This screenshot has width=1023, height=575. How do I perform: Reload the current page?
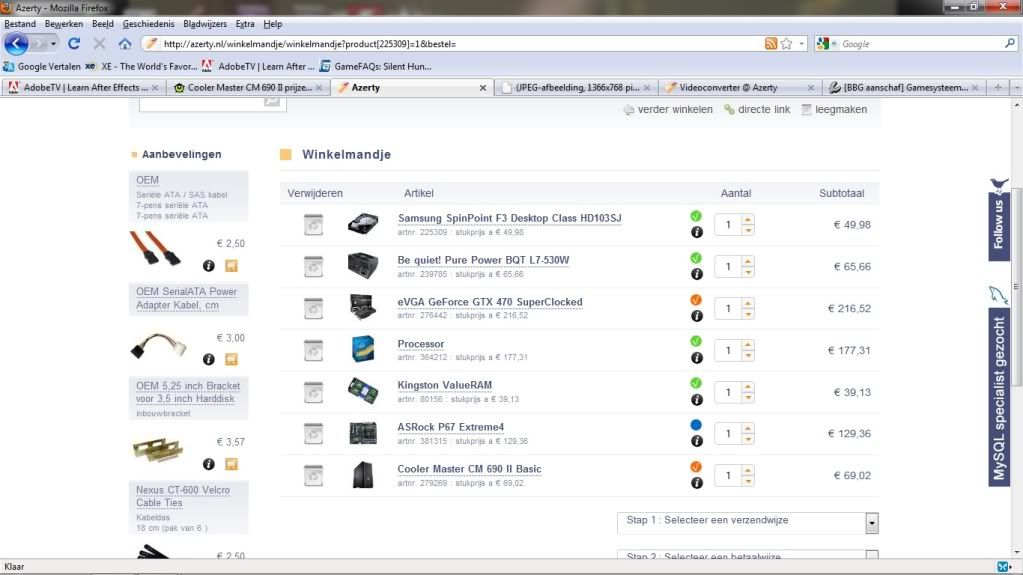tap(74, 44)
